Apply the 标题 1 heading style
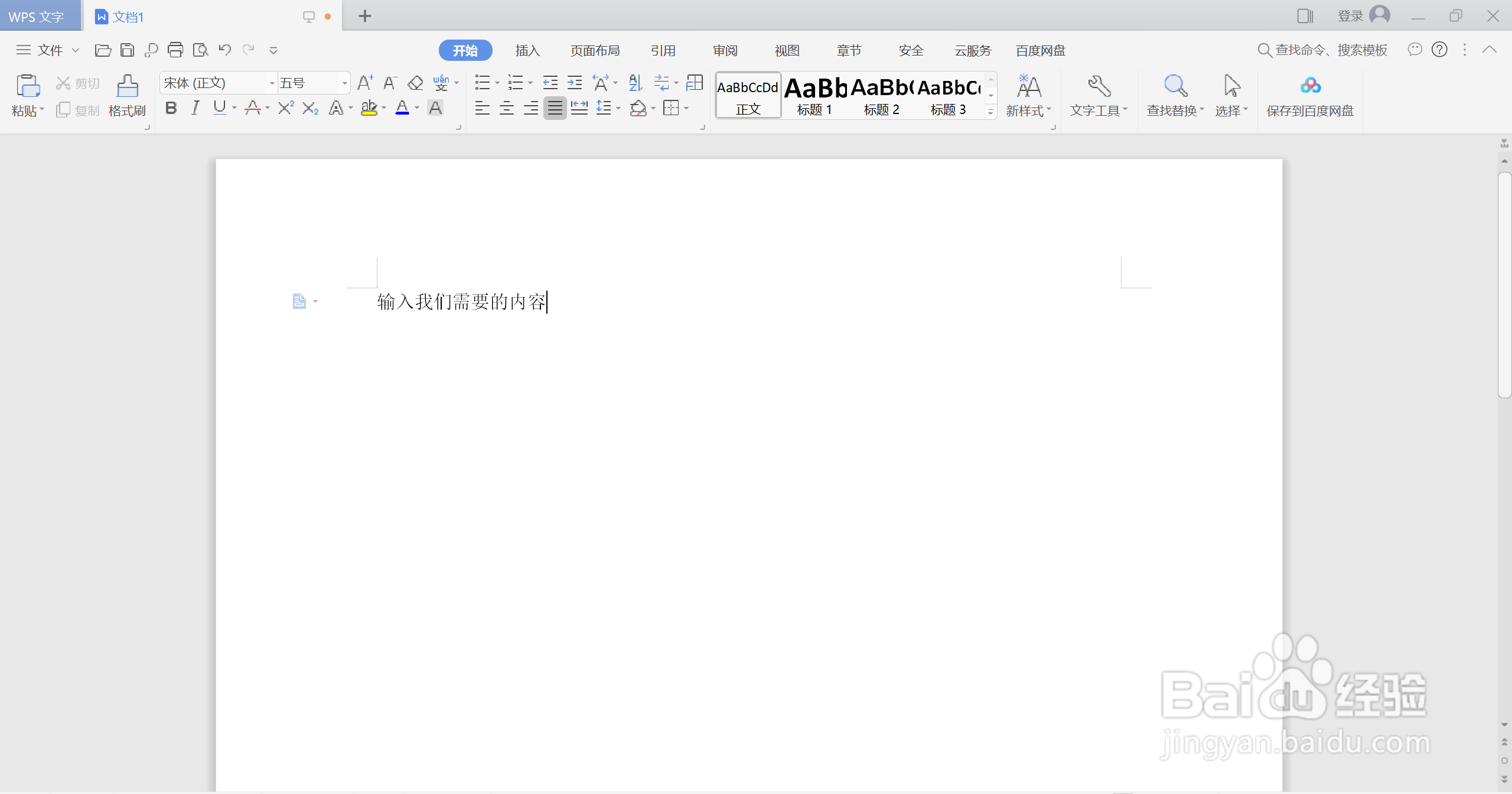The image size is (1512, 794). coord(814,96)
